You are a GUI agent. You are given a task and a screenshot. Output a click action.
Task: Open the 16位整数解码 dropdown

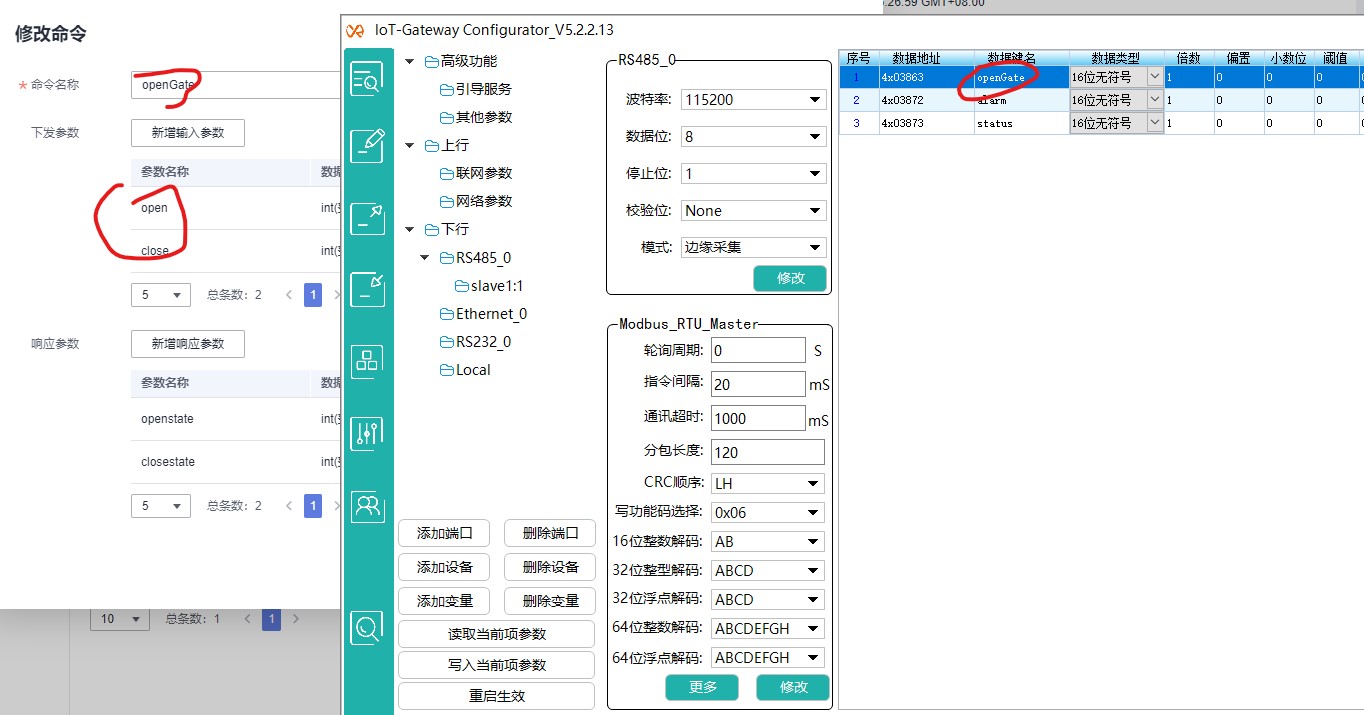767,542
